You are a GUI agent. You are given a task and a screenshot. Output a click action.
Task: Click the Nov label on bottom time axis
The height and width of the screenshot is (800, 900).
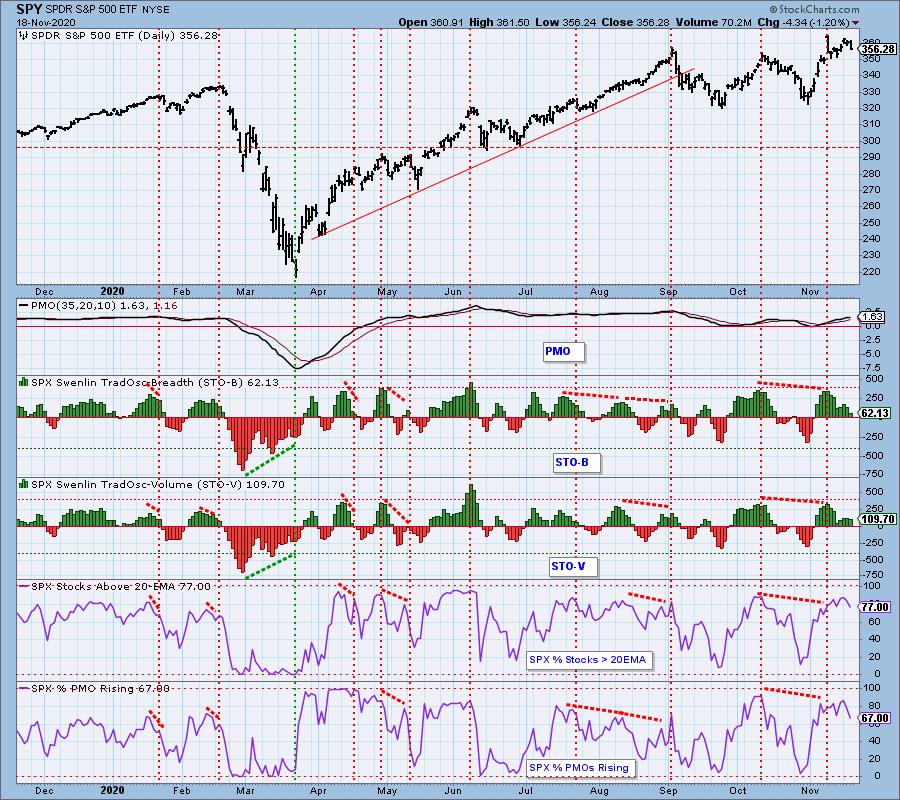click(810, 790)
